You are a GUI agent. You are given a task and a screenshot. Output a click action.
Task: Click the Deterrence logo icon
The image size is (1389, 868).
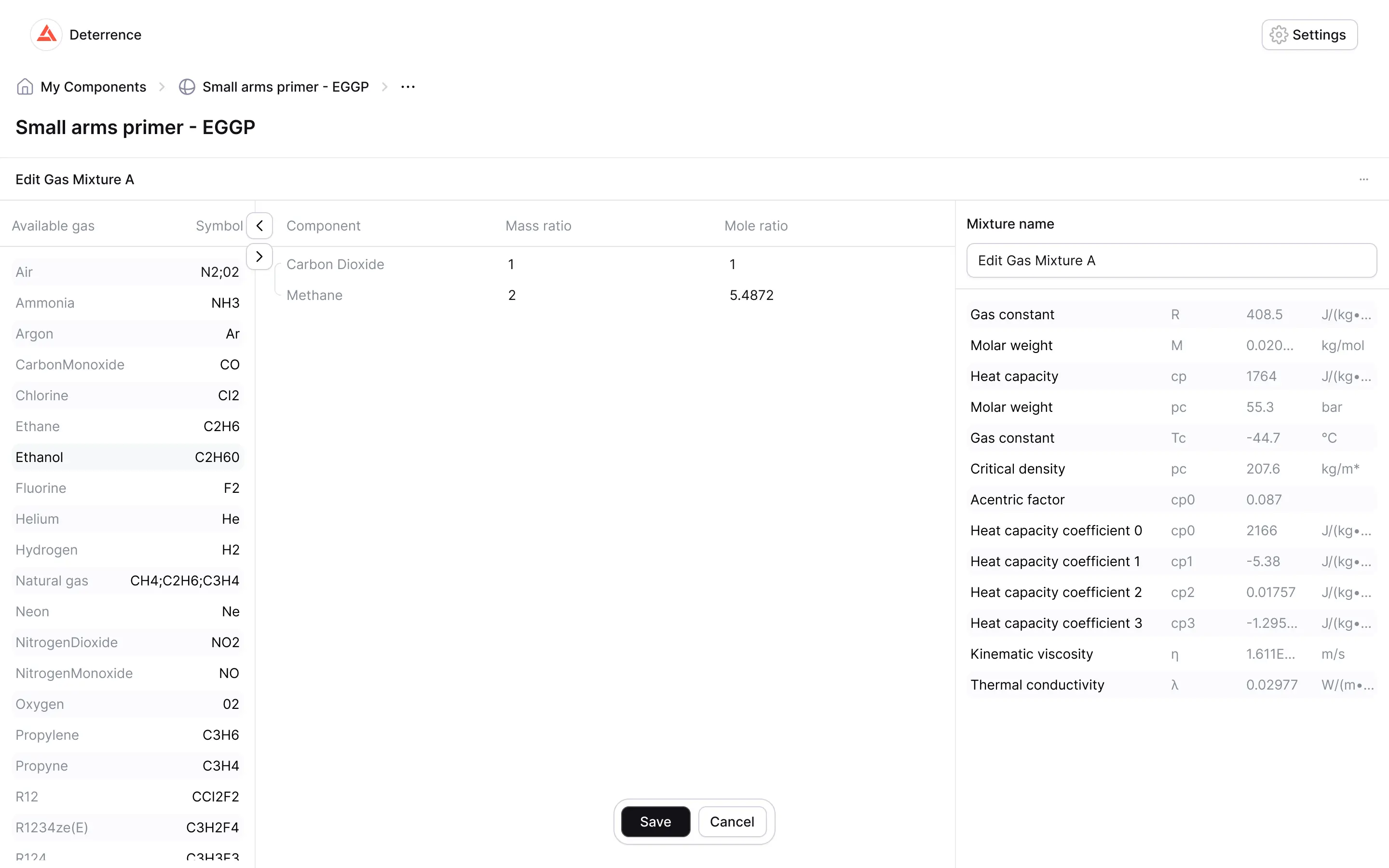pyautogui.click(x=46, y=34)
